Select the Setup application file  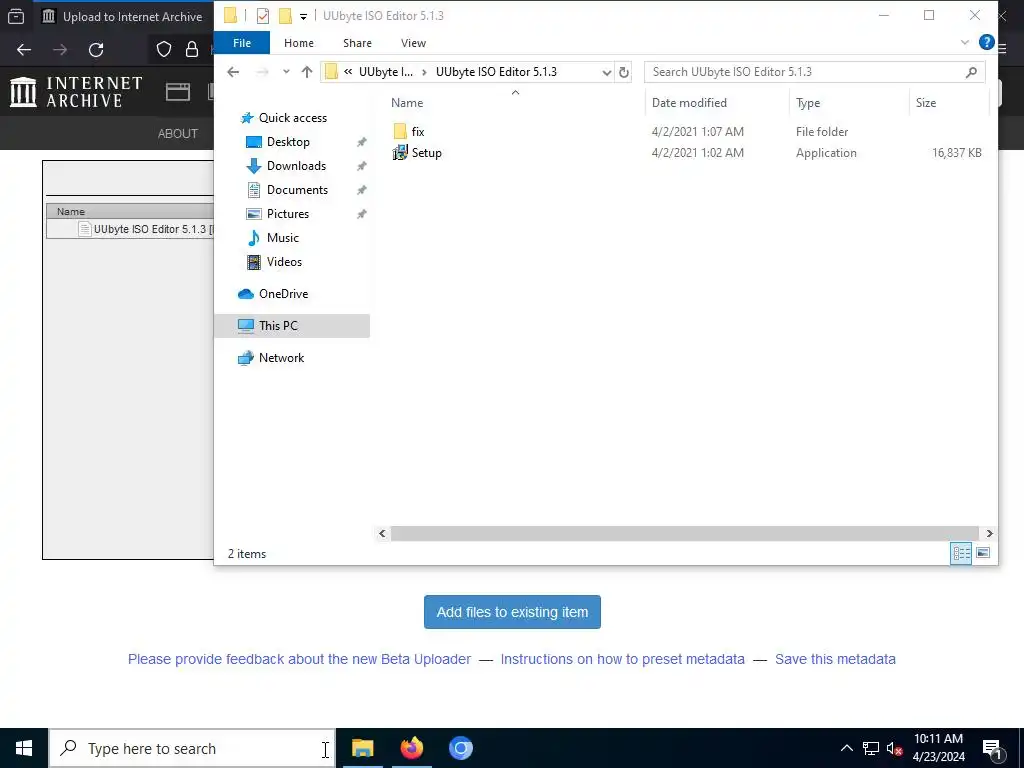pos(426,153)
